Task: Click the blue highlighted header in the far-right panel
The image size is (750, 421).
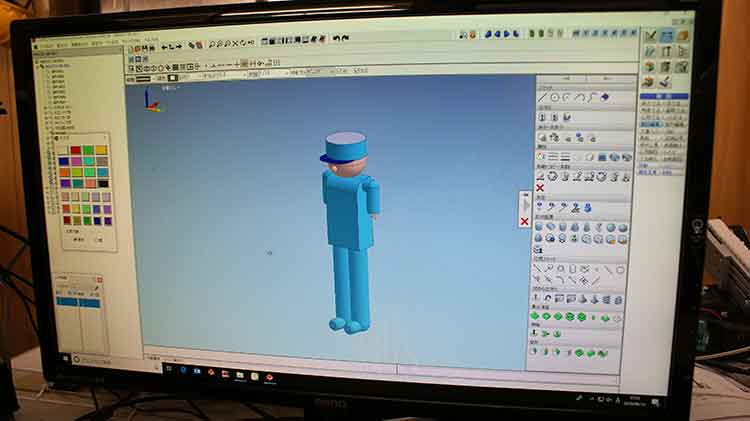Action: tap(663, 97)
